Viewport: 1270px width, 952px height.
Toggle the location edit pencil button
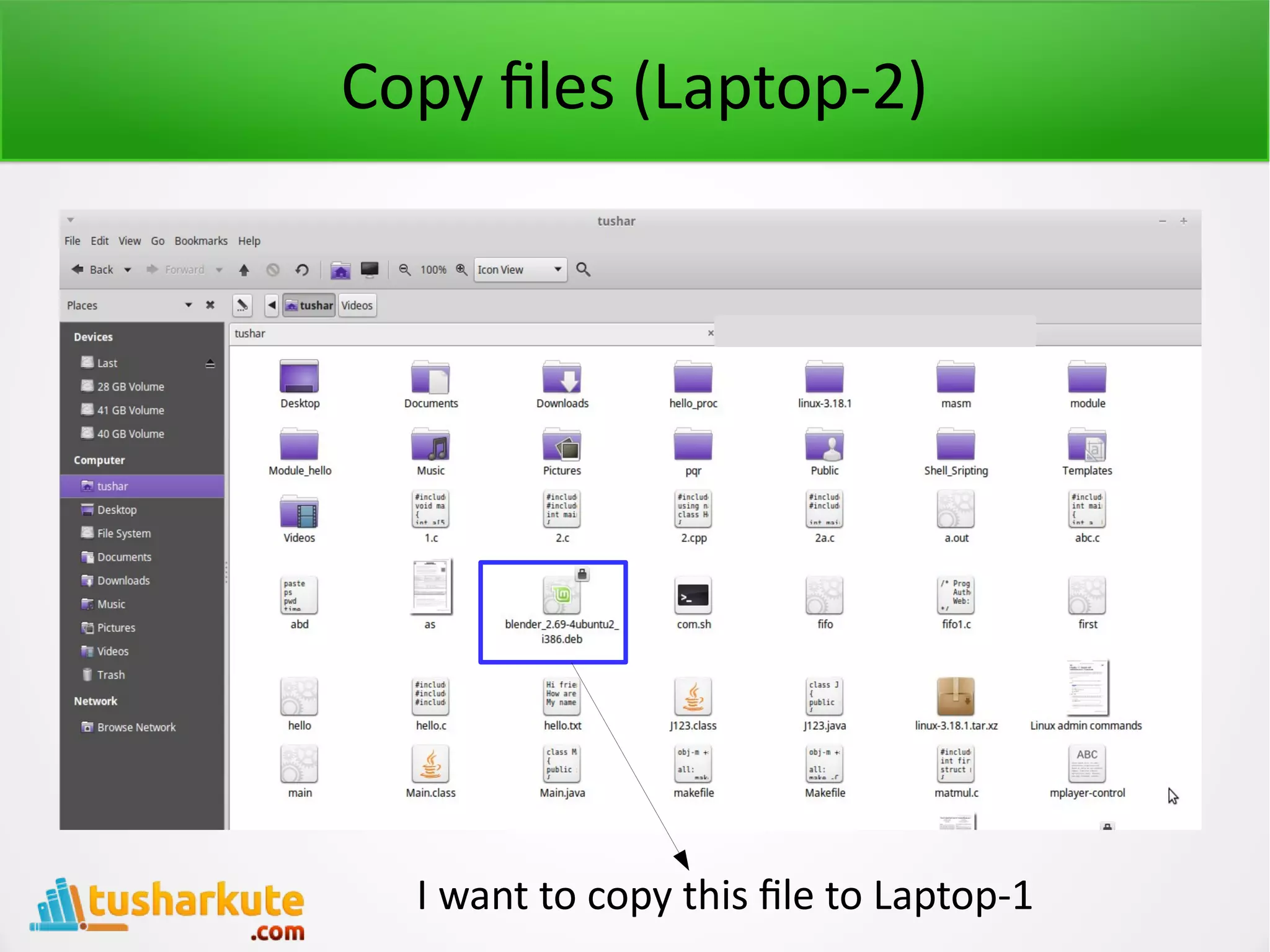[x=242, y=305]
